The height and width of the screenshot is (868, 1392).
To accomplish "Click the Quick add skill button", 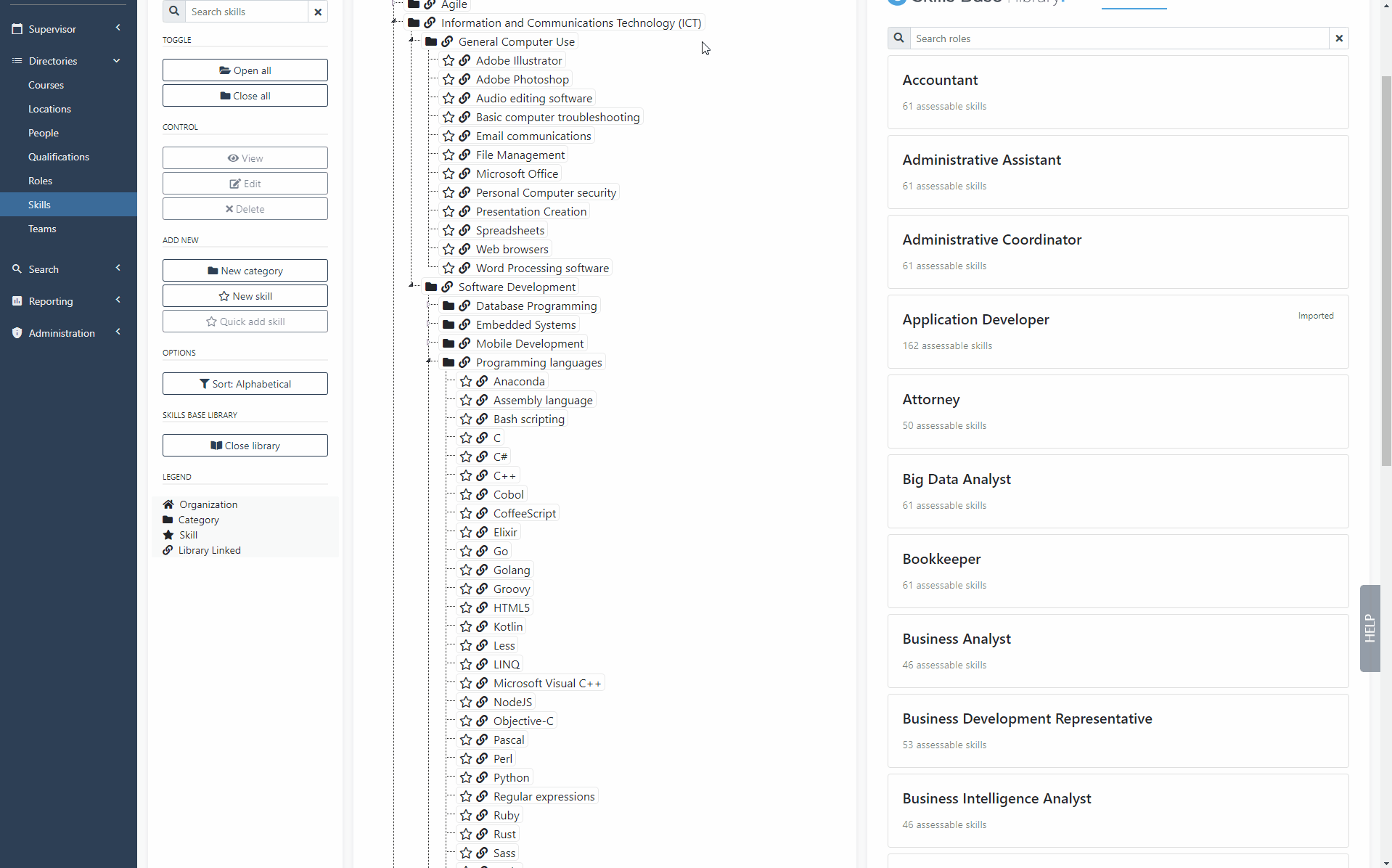I will tap(245, 322).
